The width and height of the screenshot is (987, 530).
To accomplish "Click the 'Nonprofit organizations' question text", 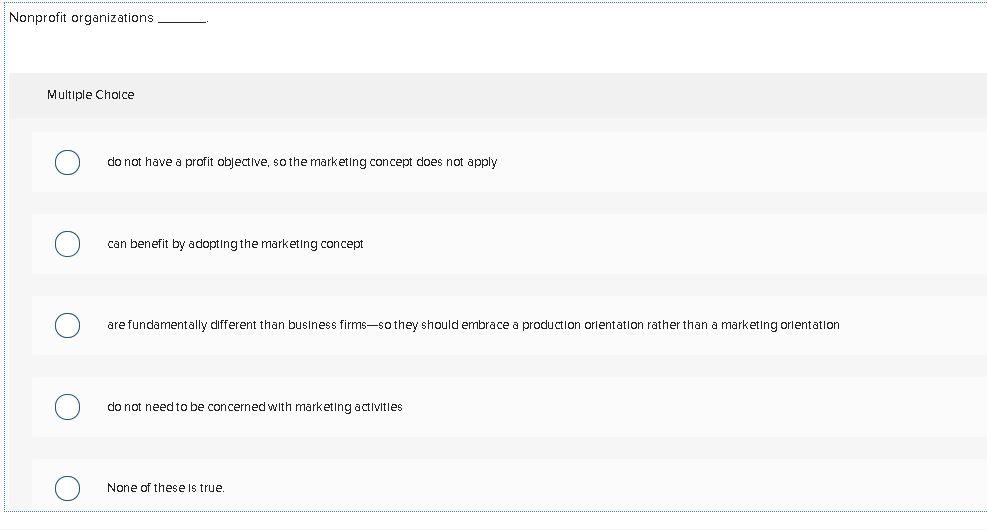I will [81, 18].
